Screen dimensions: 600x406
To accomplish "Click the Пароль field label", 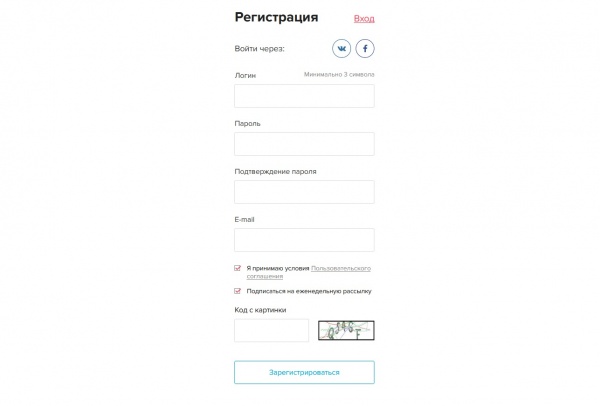I will coord(248,123).
